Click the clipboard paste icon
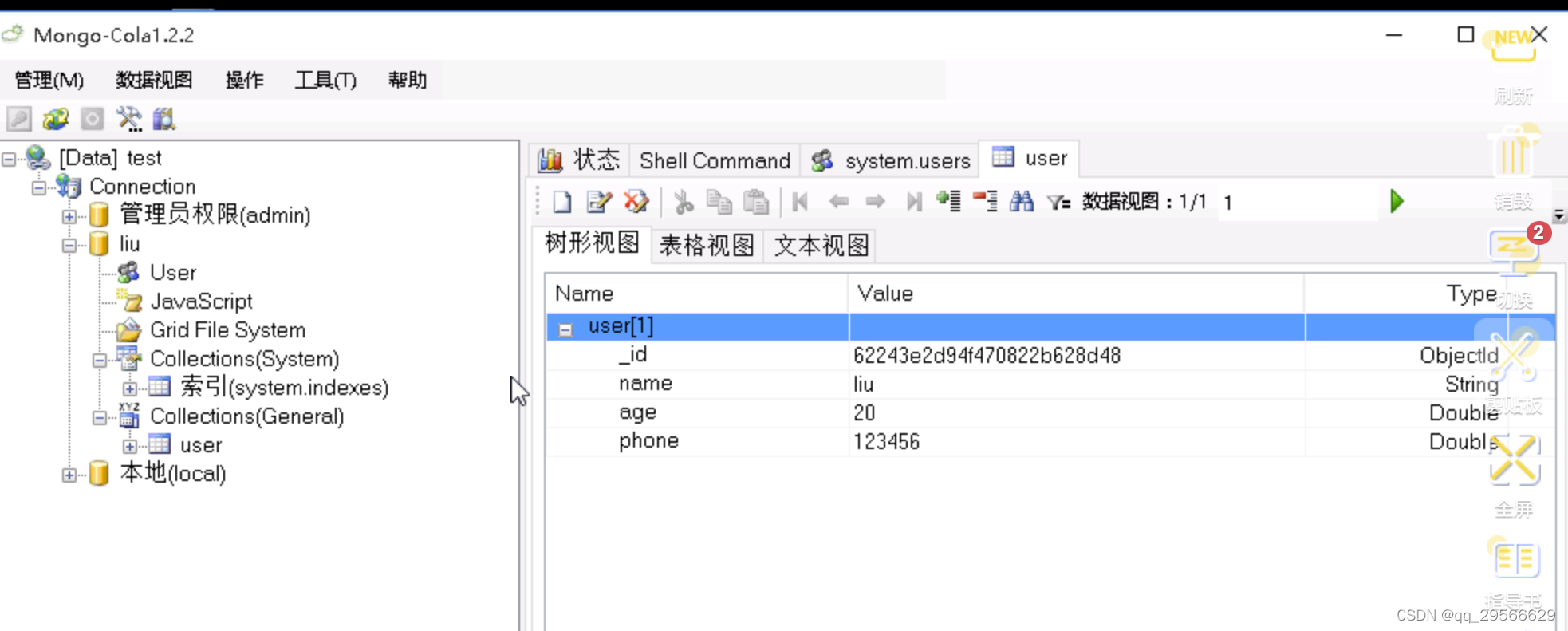The image size is (1568, 631). pos(756,202)
